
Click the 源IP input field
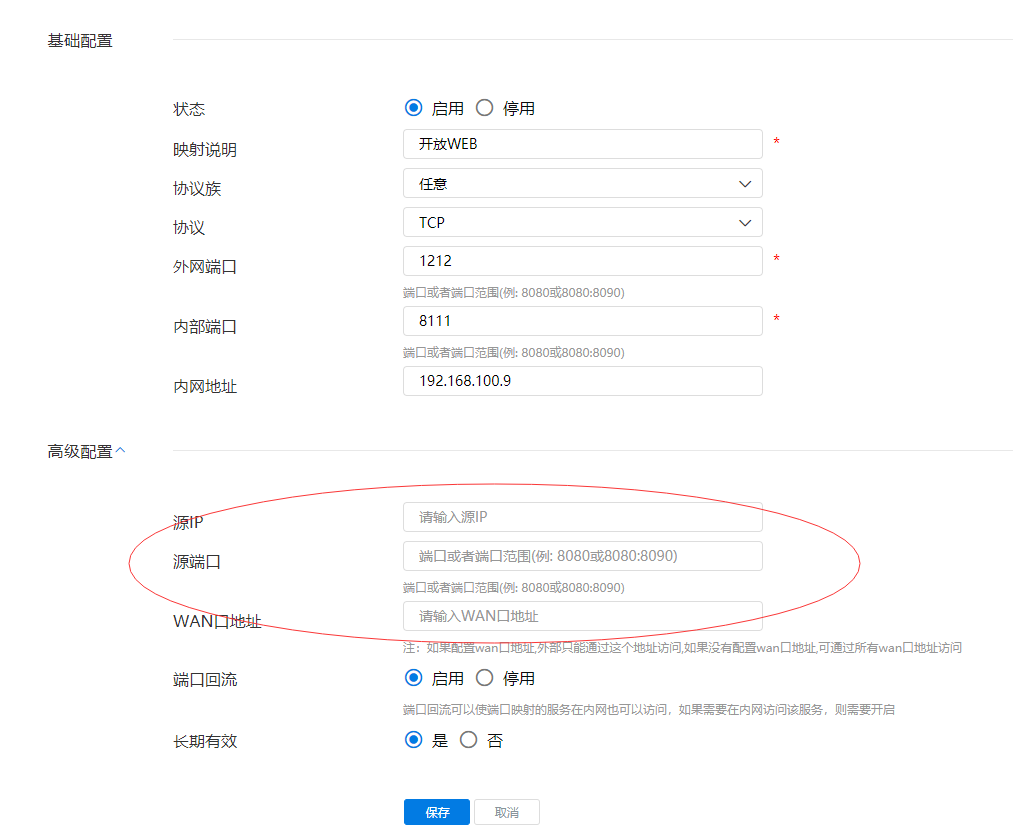[582, 517]
